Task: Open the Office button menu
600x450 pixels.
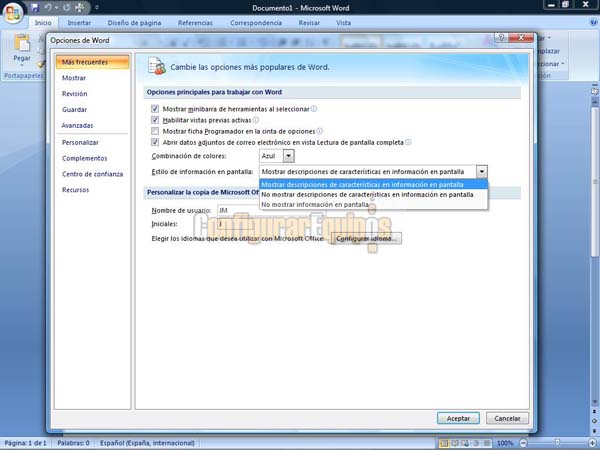Action: click(13, 13)
